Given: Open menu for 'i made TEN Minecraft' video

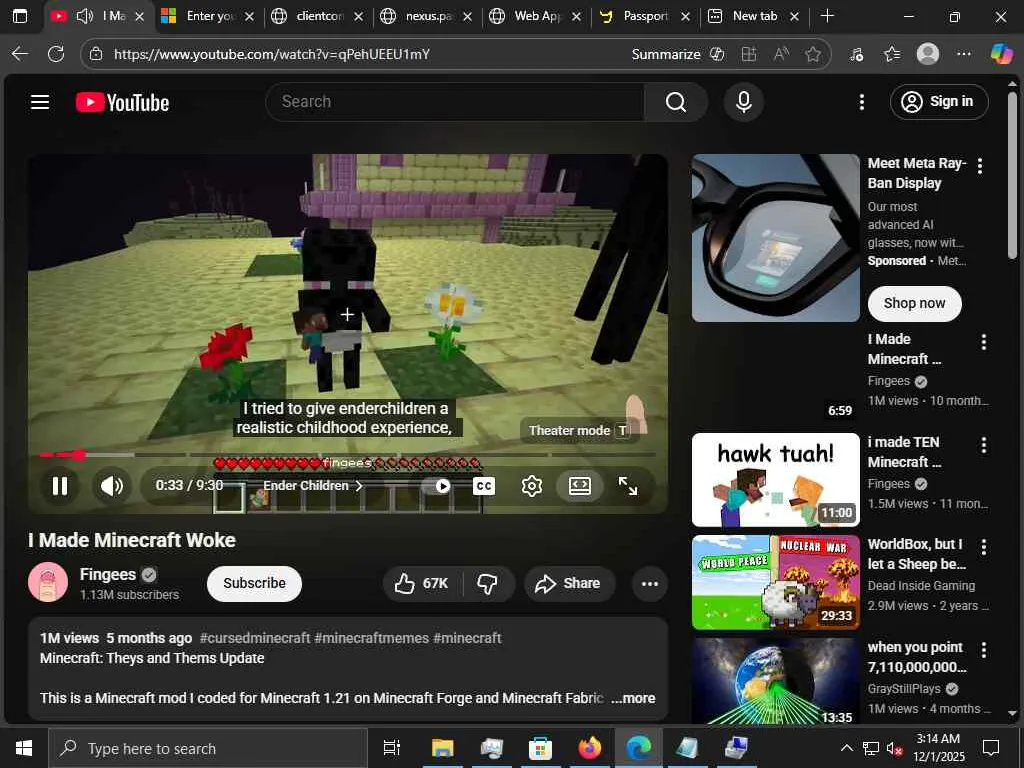Looking at the screenshot, I should pos(984,445).
